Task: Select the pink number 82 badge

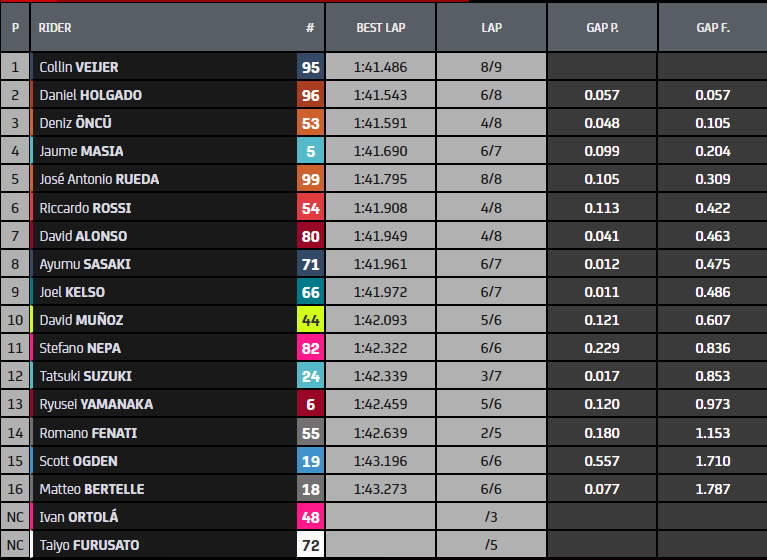Action: click(x=310, y=349)
